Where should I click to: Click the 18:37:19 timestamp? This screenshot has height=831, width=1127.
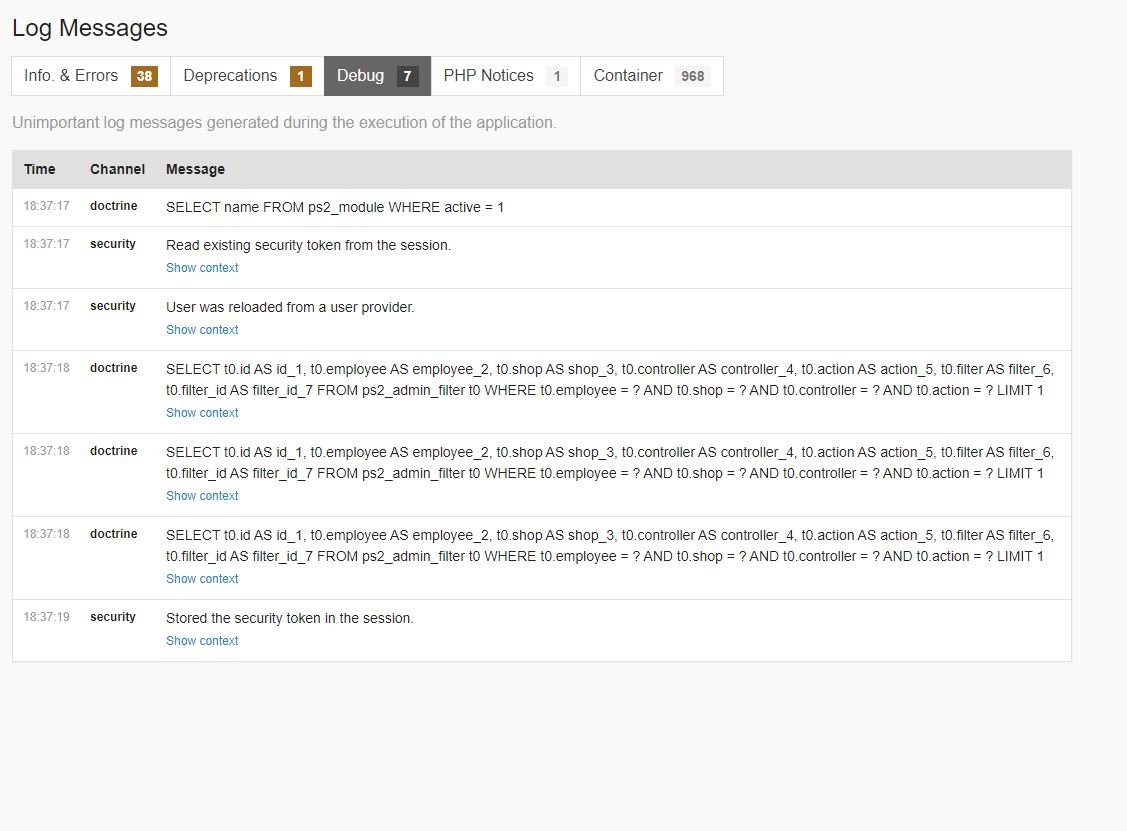tap(47, 617)
